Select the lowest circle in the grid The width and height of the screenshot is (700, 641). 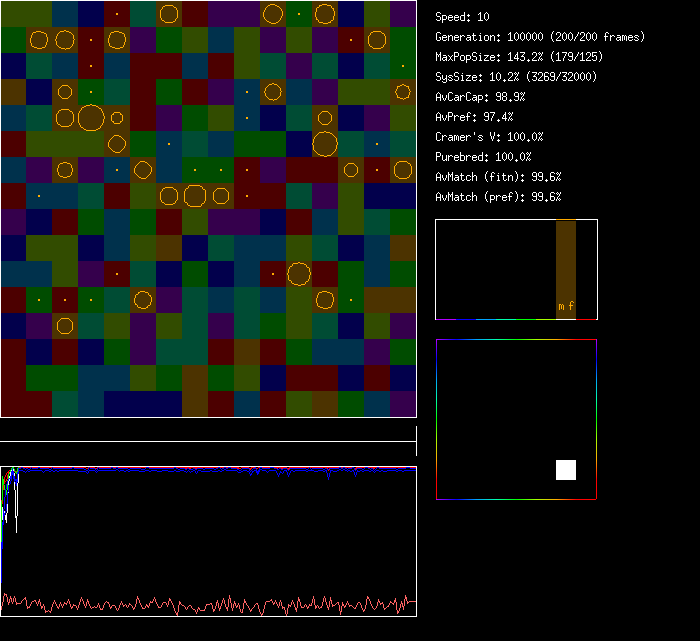coord(65,325)
